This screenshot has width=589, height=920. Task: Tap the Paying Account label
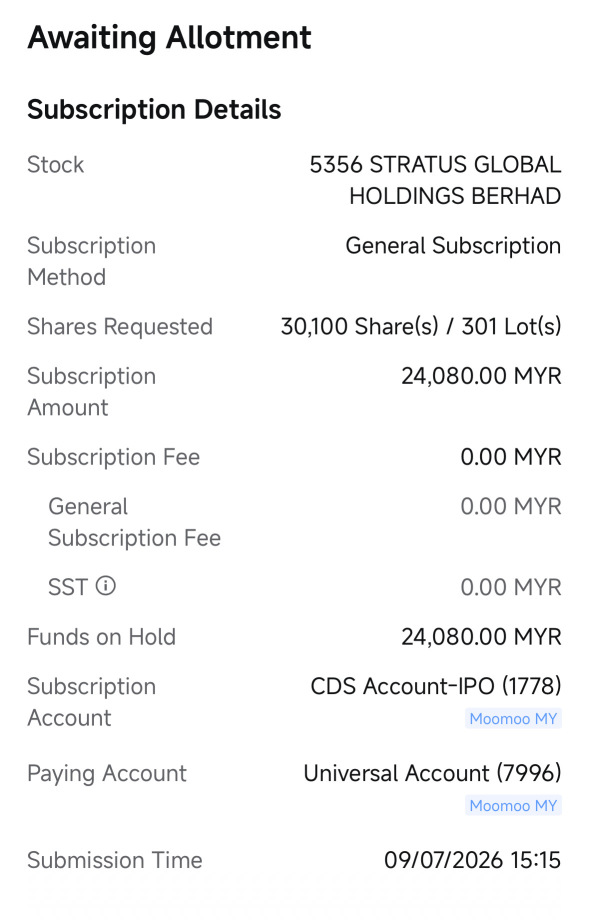(107, 774)
